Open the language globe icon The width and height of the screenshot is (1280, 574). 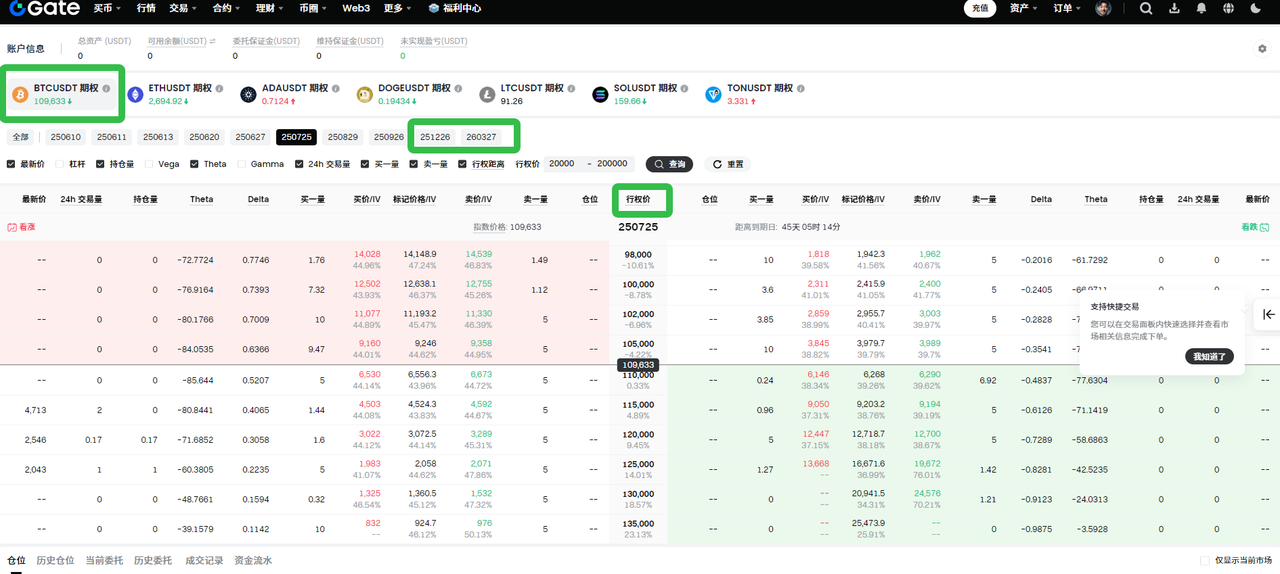coord(1228,8)
